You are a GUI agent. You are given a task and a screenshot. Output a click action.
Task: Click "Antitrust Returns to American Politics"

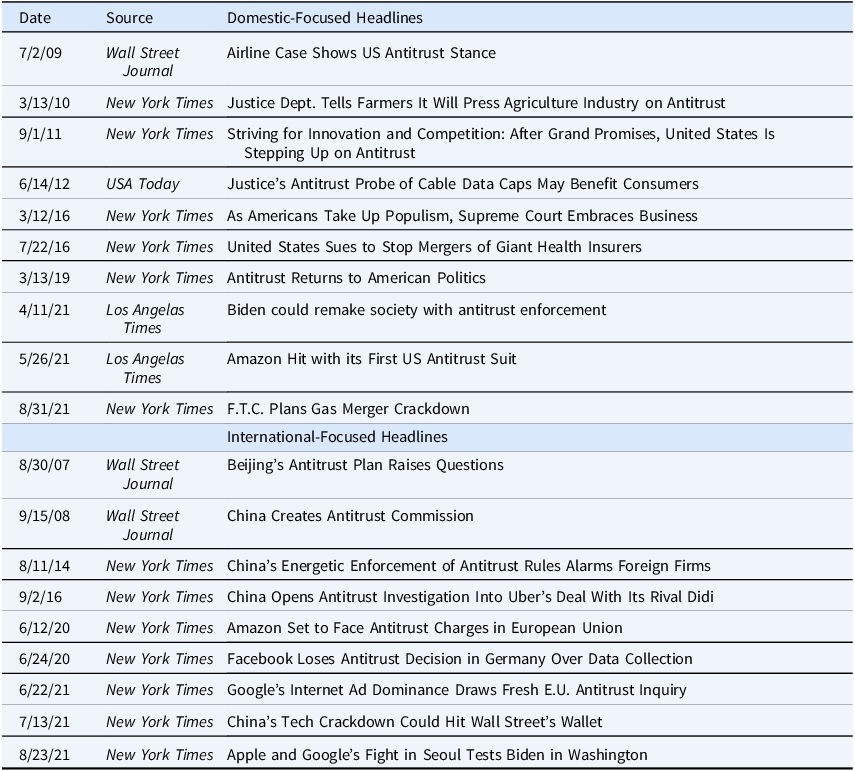(x=356, y=278)
